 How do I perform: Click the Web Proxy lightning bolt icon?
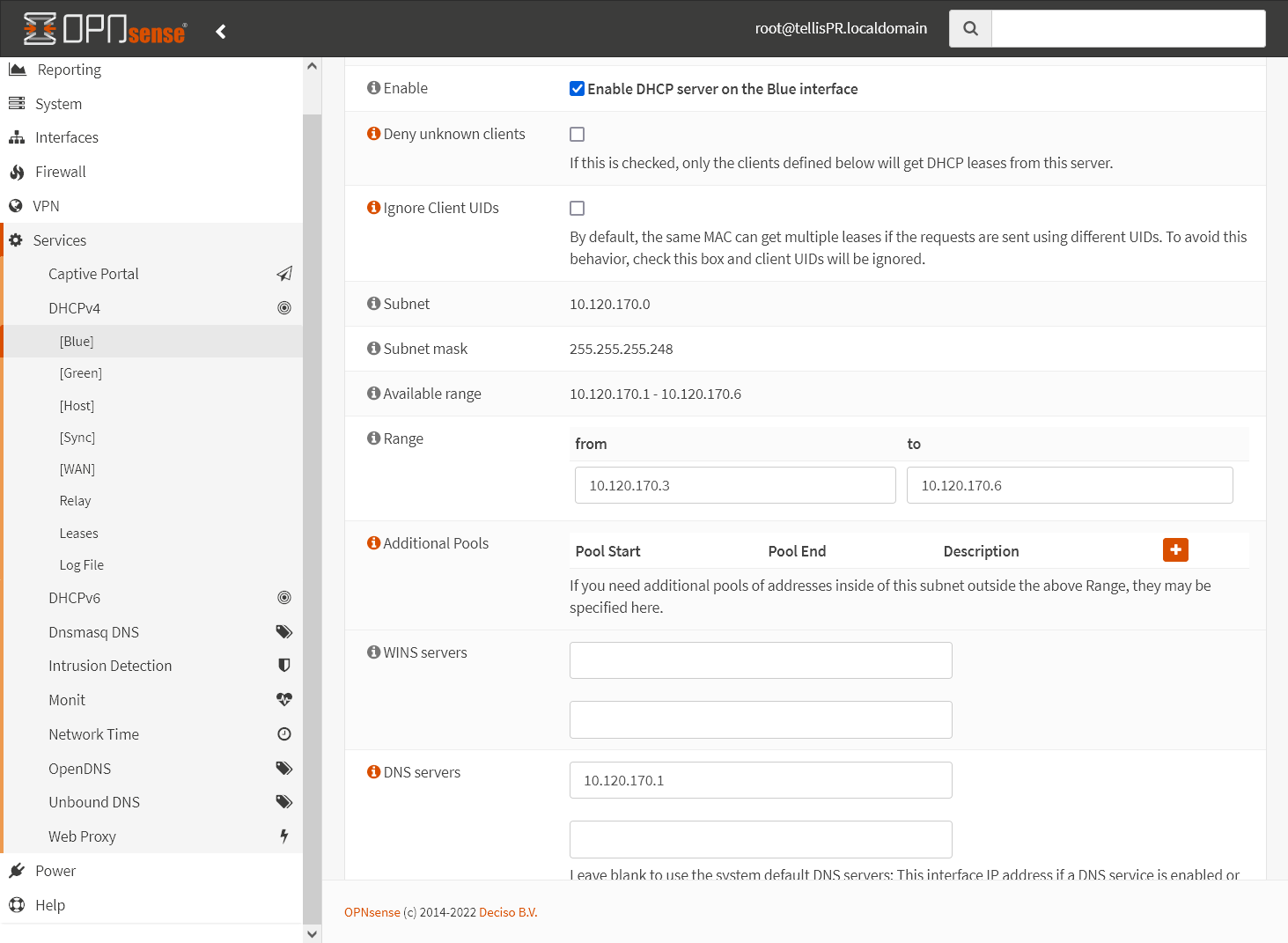283,836
